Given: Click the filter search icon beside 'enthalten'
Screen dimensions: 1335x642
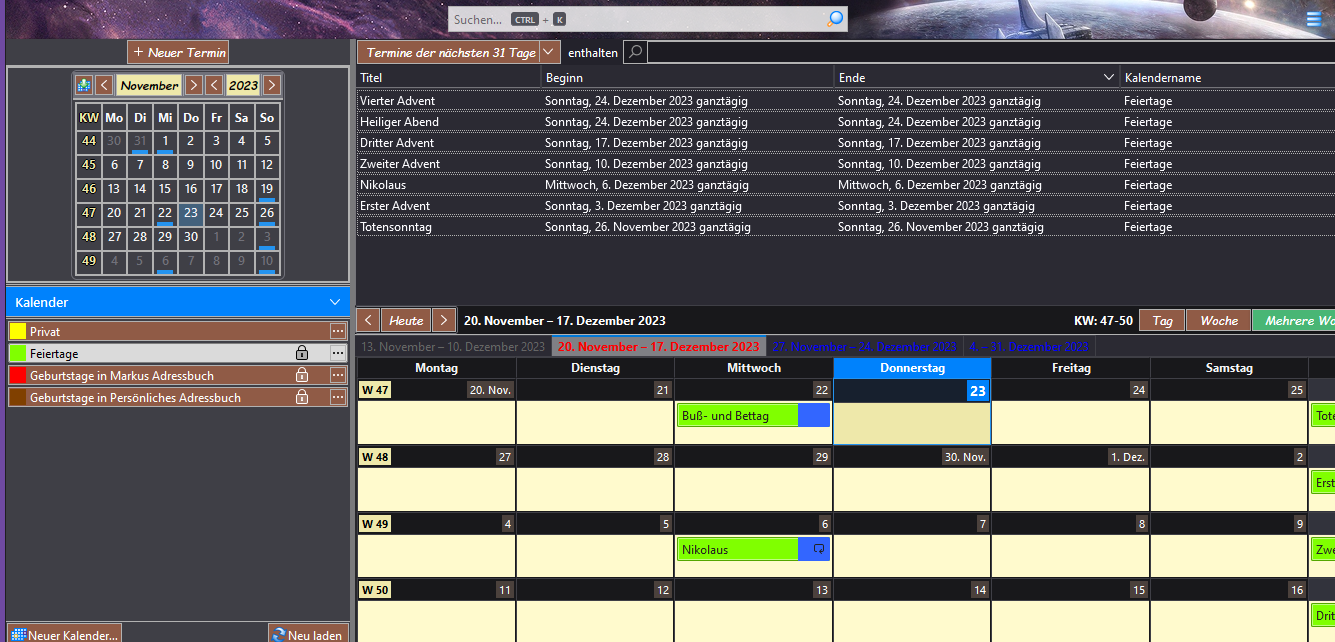Looking at the screenshot, I should click(634, 52).
